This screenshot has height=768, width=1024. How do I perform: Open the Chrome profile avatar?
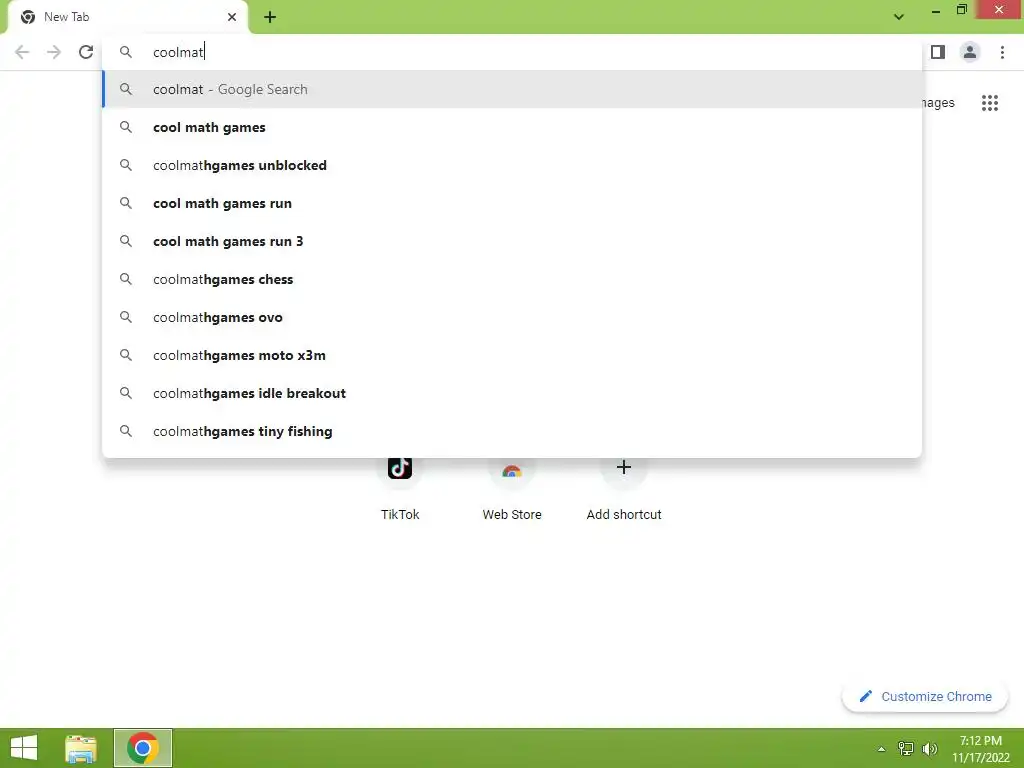[x=970, y=52]
